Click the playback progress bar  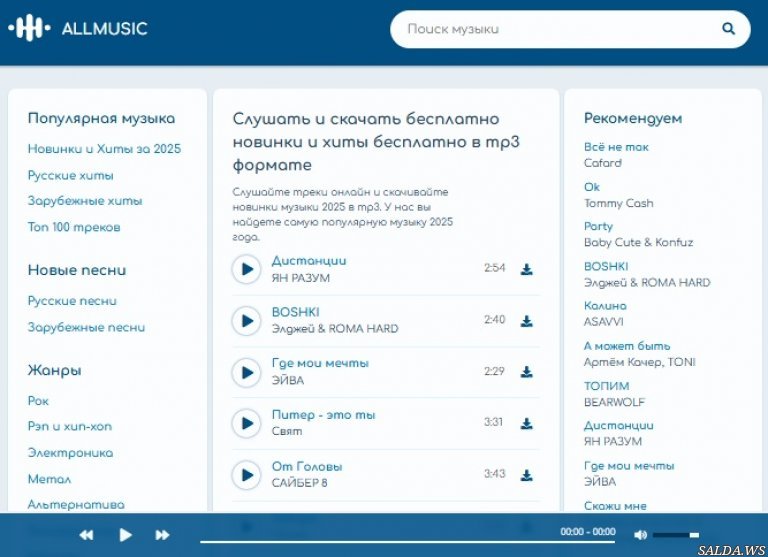tap(408, 541)
